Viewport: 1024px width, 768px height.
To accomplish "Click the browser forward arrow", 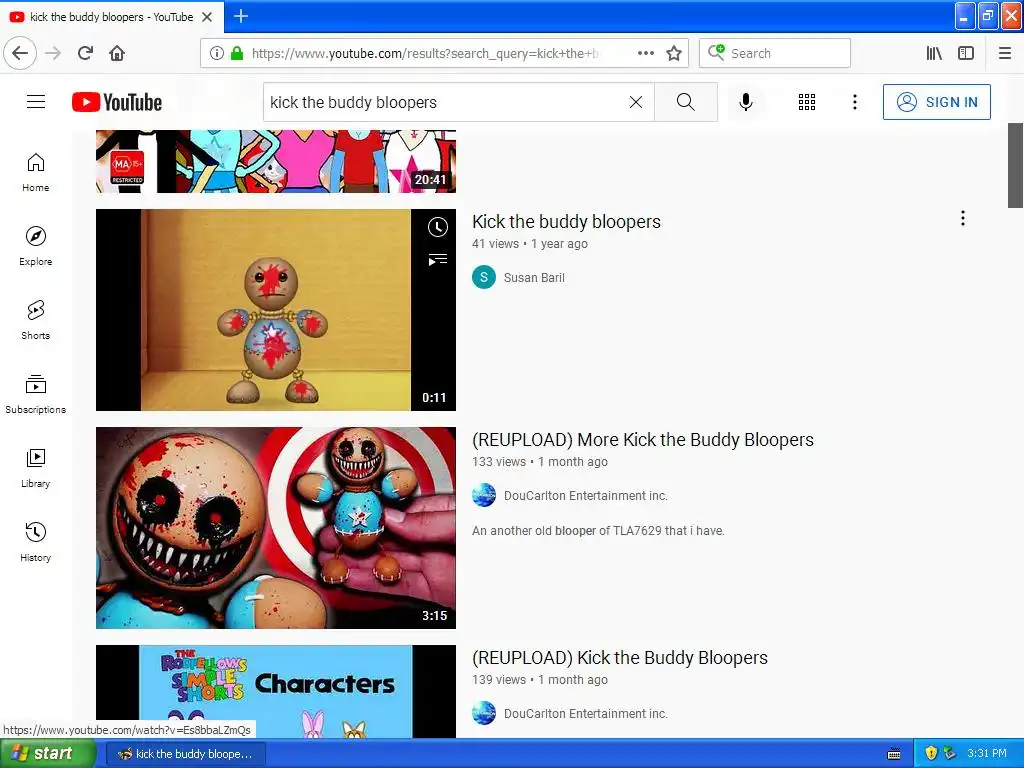I will click(x=54, y=53).
